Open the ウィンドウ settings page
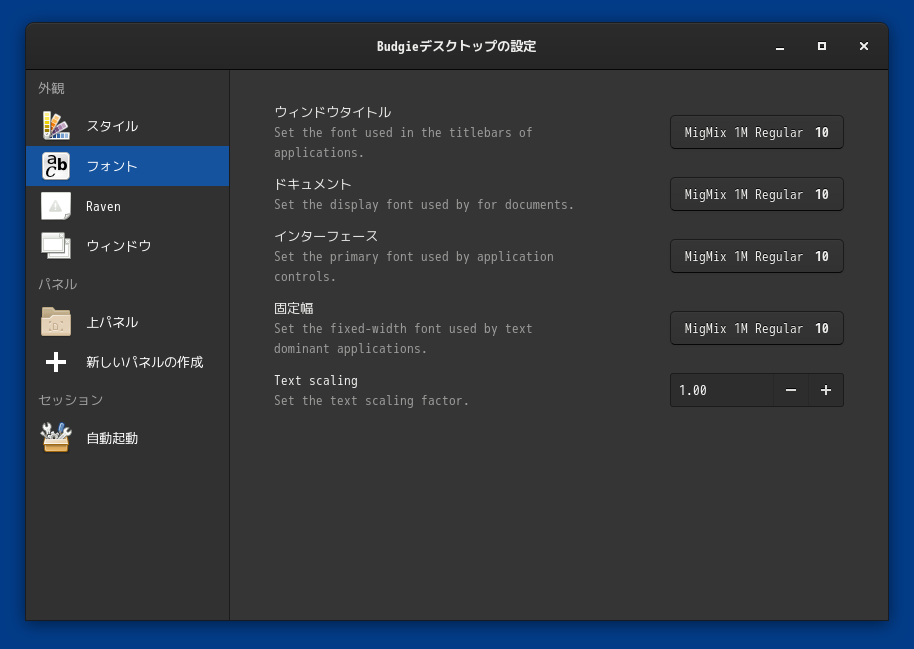 tap(128, 246)
